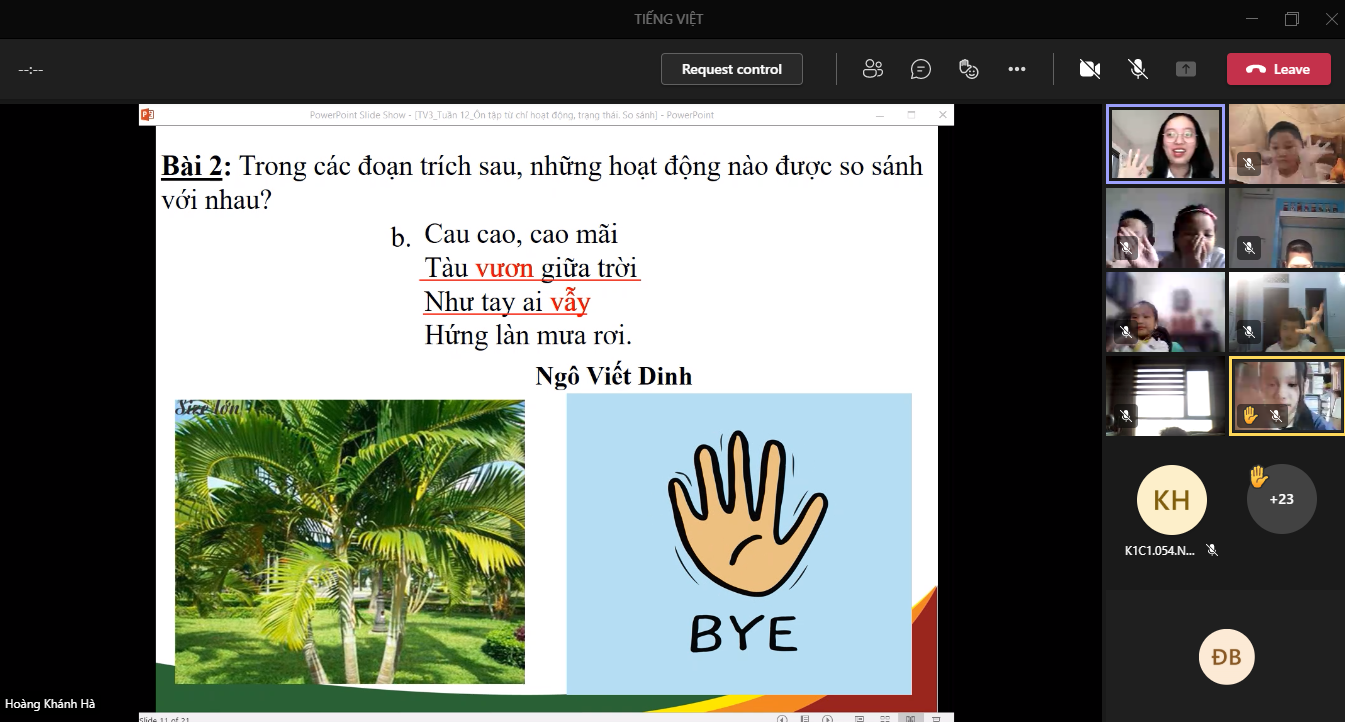Open the meeting chat panel
This screenshot has width=1345, height=722.
pos(920,69)
